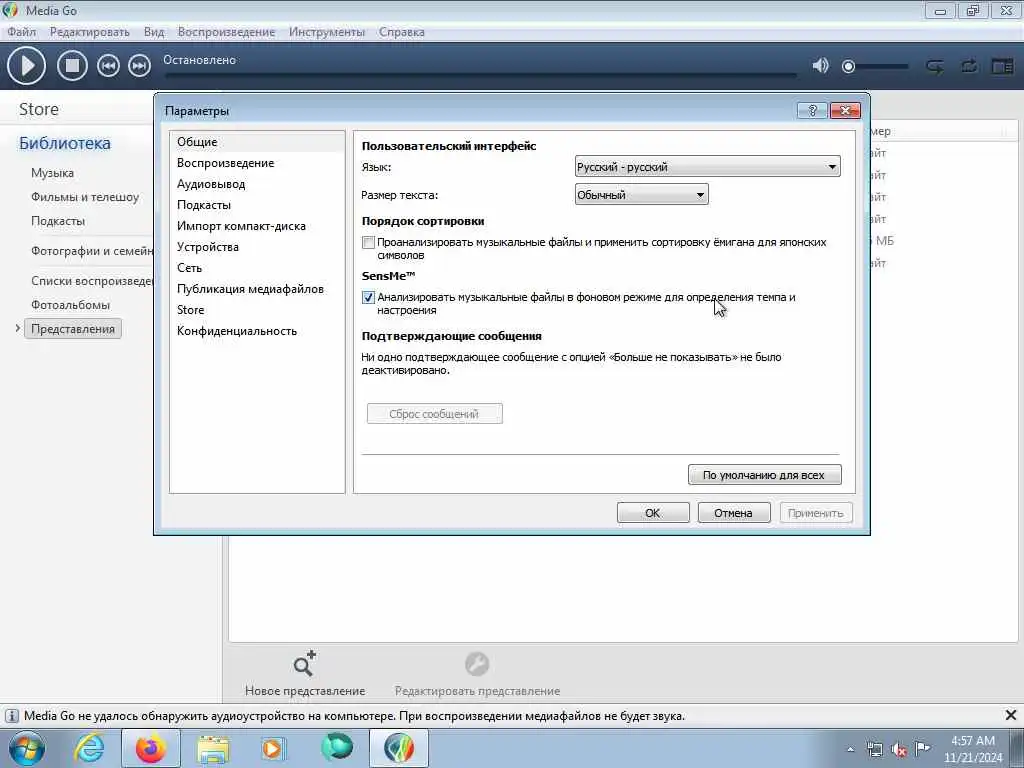Open Подкасты in the library sidebar
This screenshot has width=1024, height=768.
pos(58,221)
